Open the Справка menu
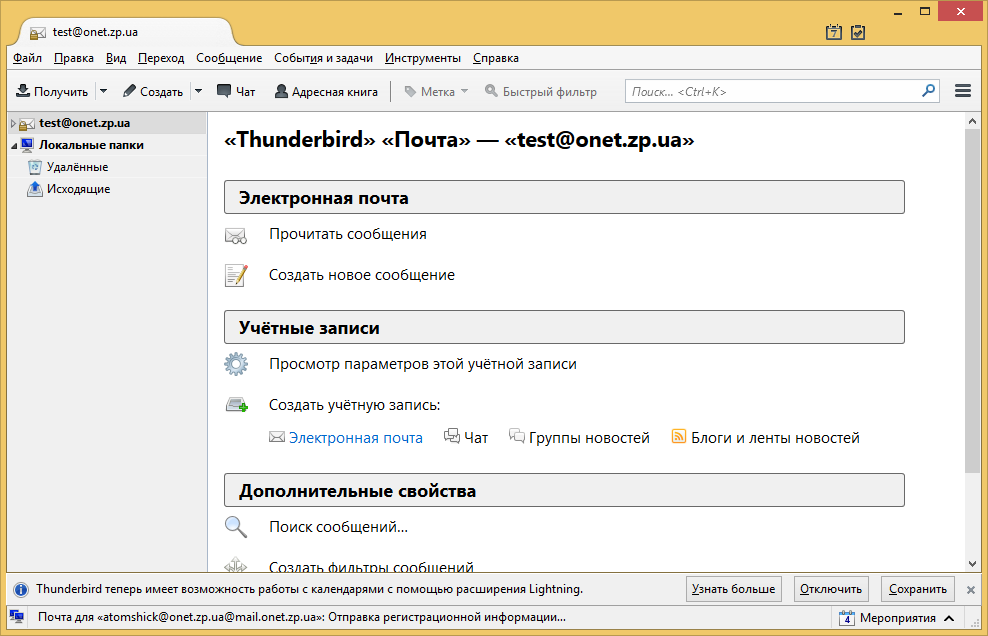The image size is (988, 636). coord(496,58)
